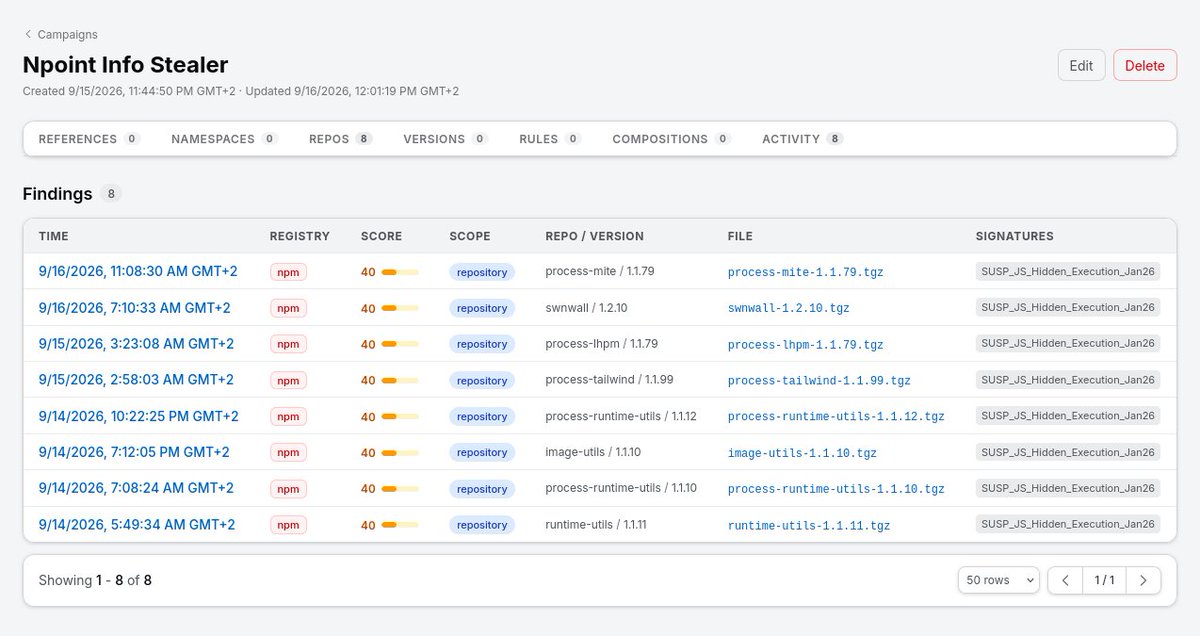Open finding from 9/16/2026, 7:10:33 AM
Viewport: 1200px width, 636px height.
click(x=134, y=307)
